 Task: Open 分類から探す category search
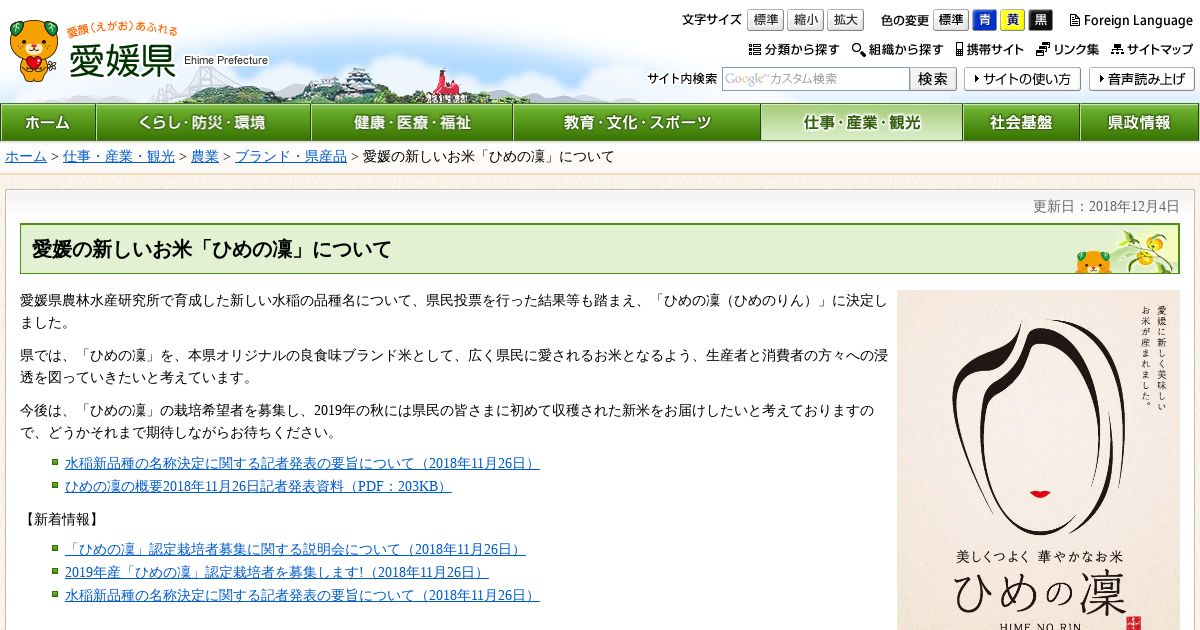click(x=794, y=49)
